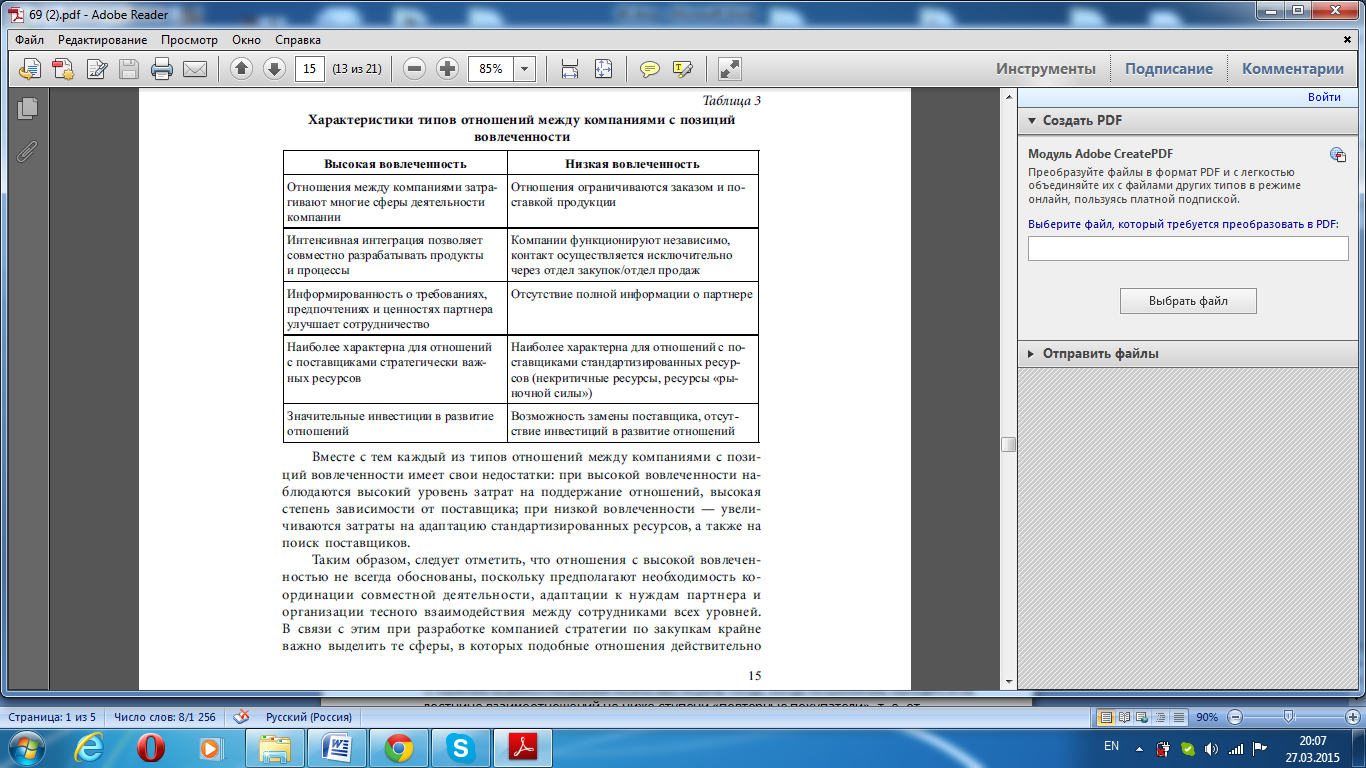The height and width of the screenshot is (768, 1366).
Task: Open page thumbnails panel icon
Action: click(27, 108)
